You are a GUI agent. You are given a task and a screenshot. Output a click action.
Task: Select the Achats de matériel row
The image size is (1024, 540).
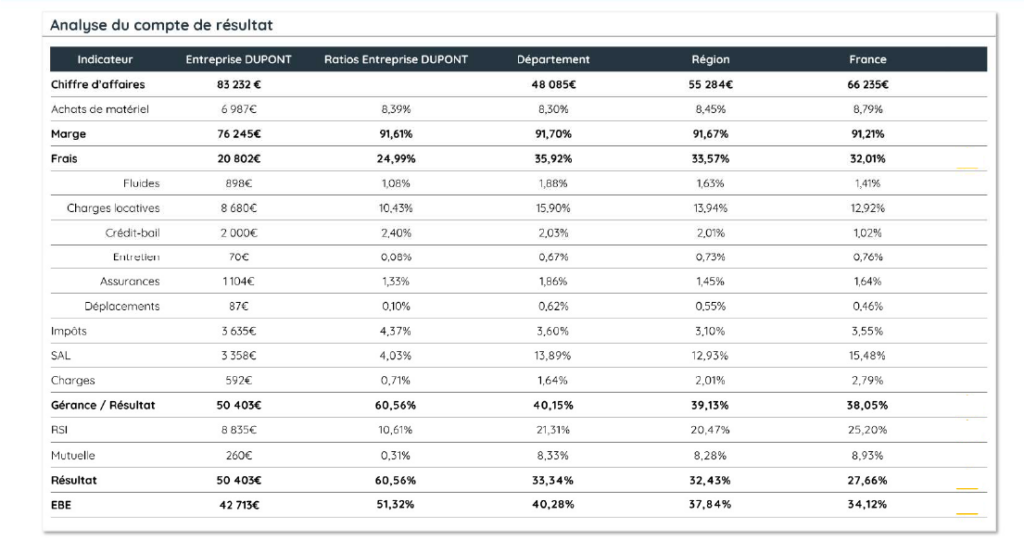519,109
